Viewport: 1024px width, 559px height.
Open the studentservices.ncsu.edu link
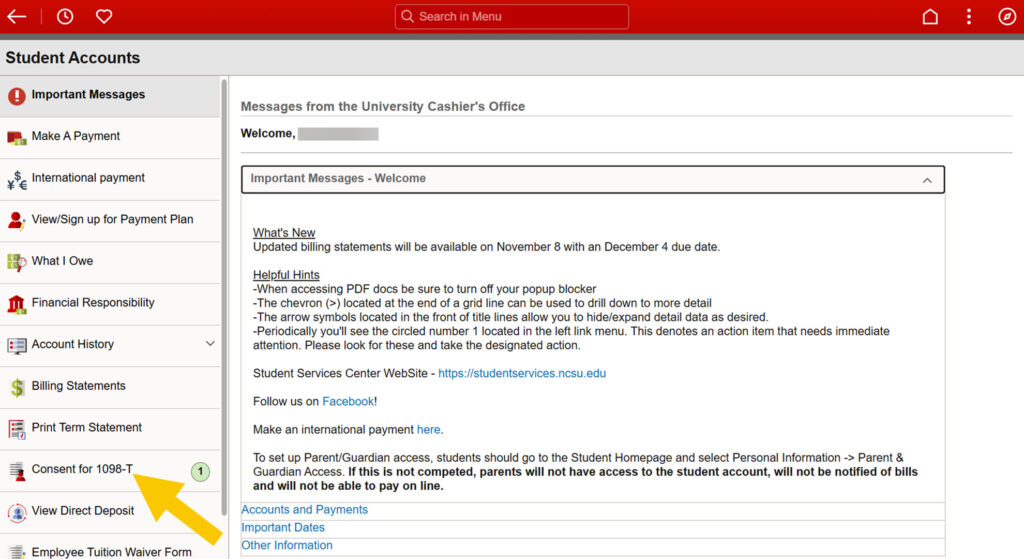[522, 374]
